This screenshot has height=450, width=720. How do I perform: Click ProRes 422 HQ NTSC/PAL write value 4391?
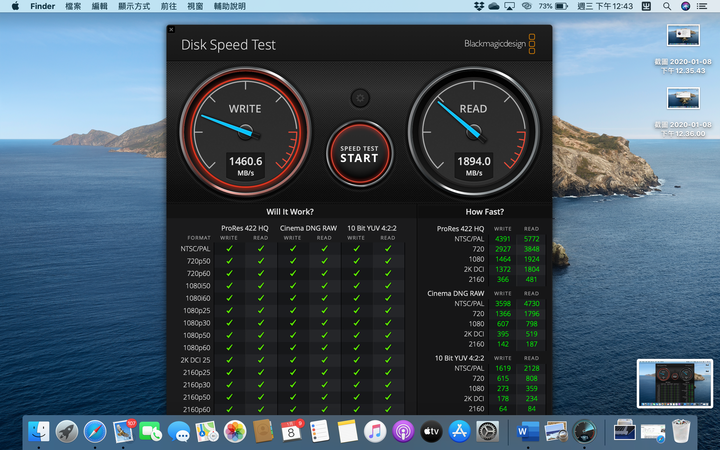point(503,239)
